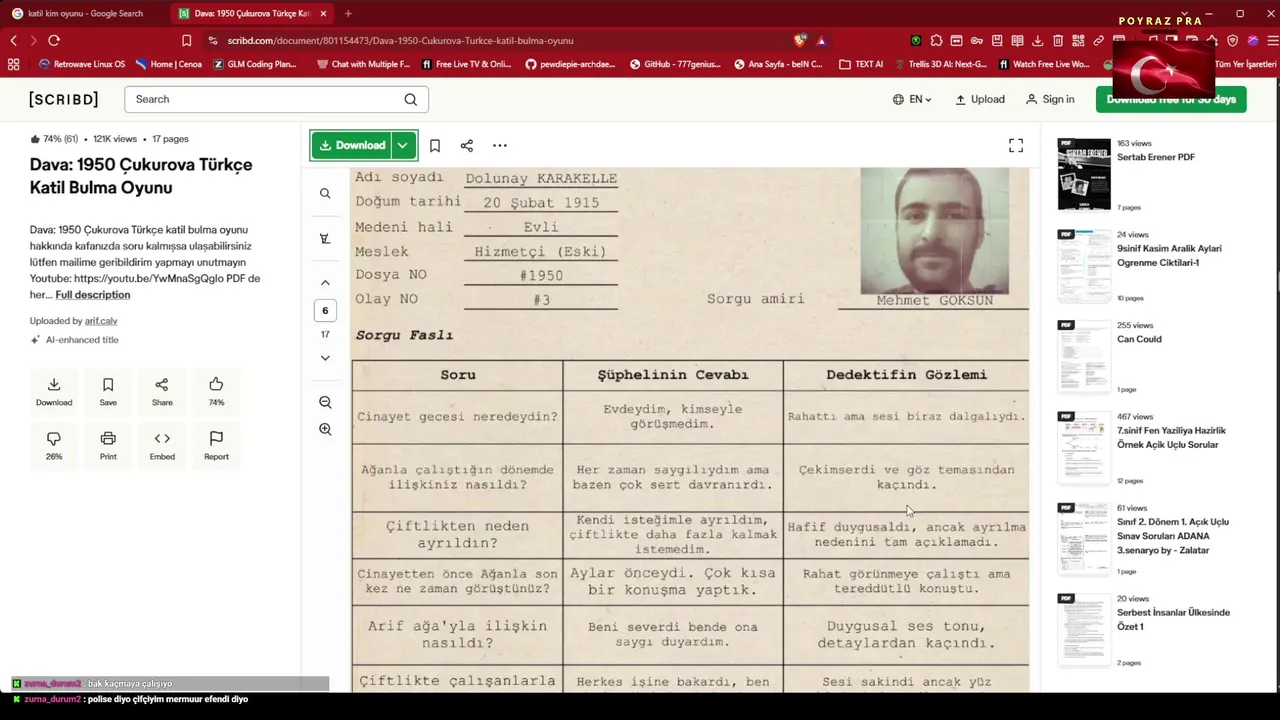1280x720 pixels.
Task: Search inside the document with the magnifier icon
Action: [325, 193]
